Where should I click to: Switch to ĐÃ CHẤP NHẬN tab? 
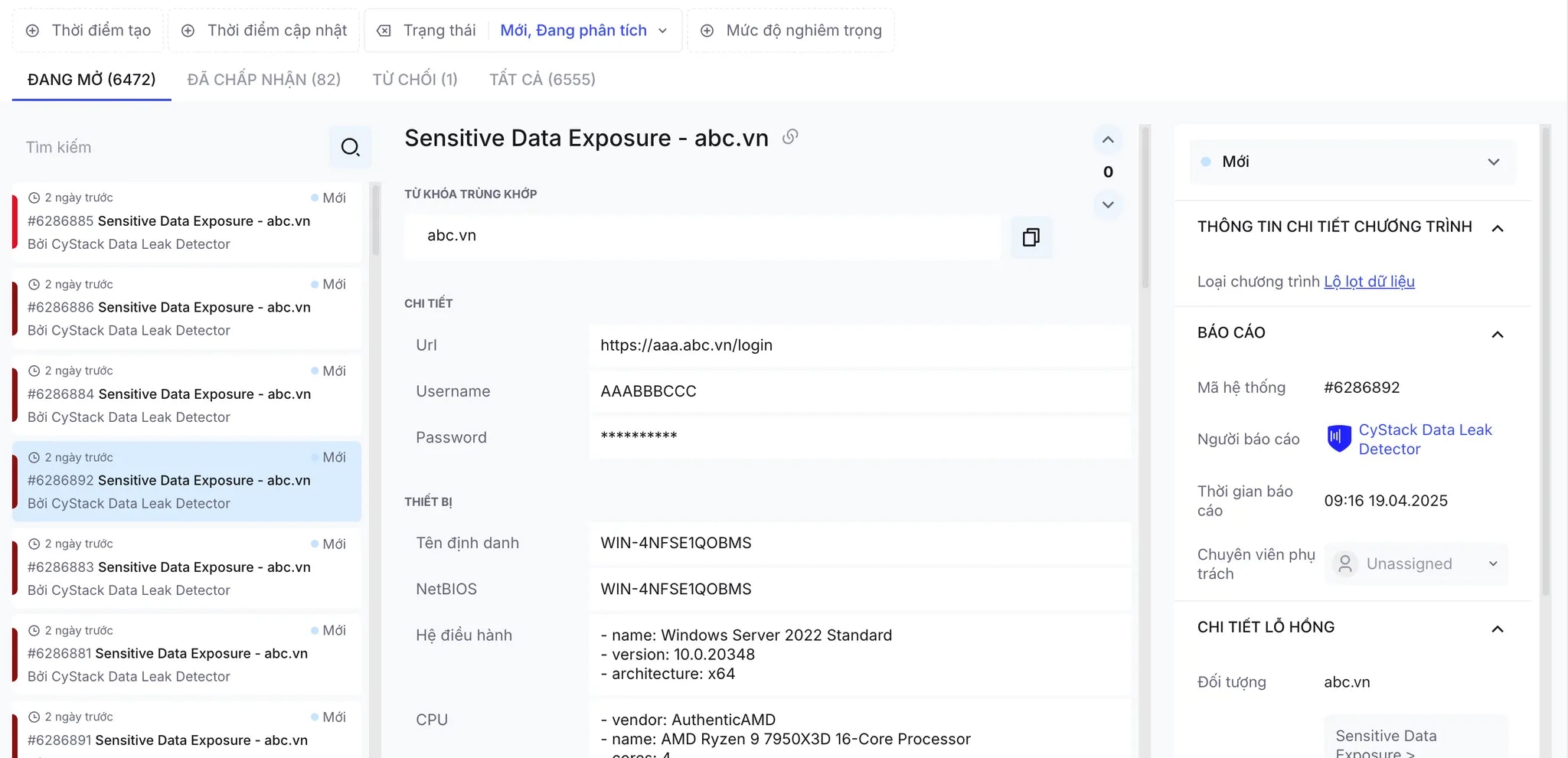point(263,80)
